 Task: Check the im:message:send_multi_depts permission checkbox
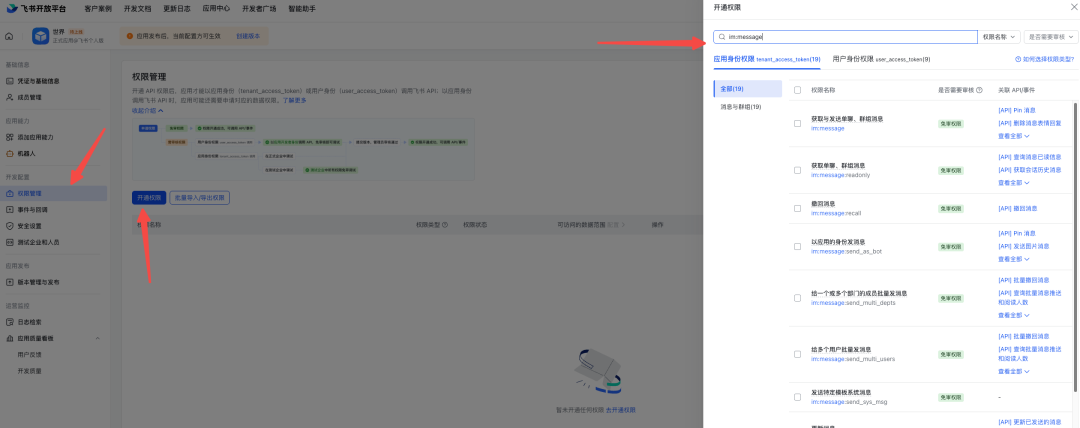coord(798,298)
